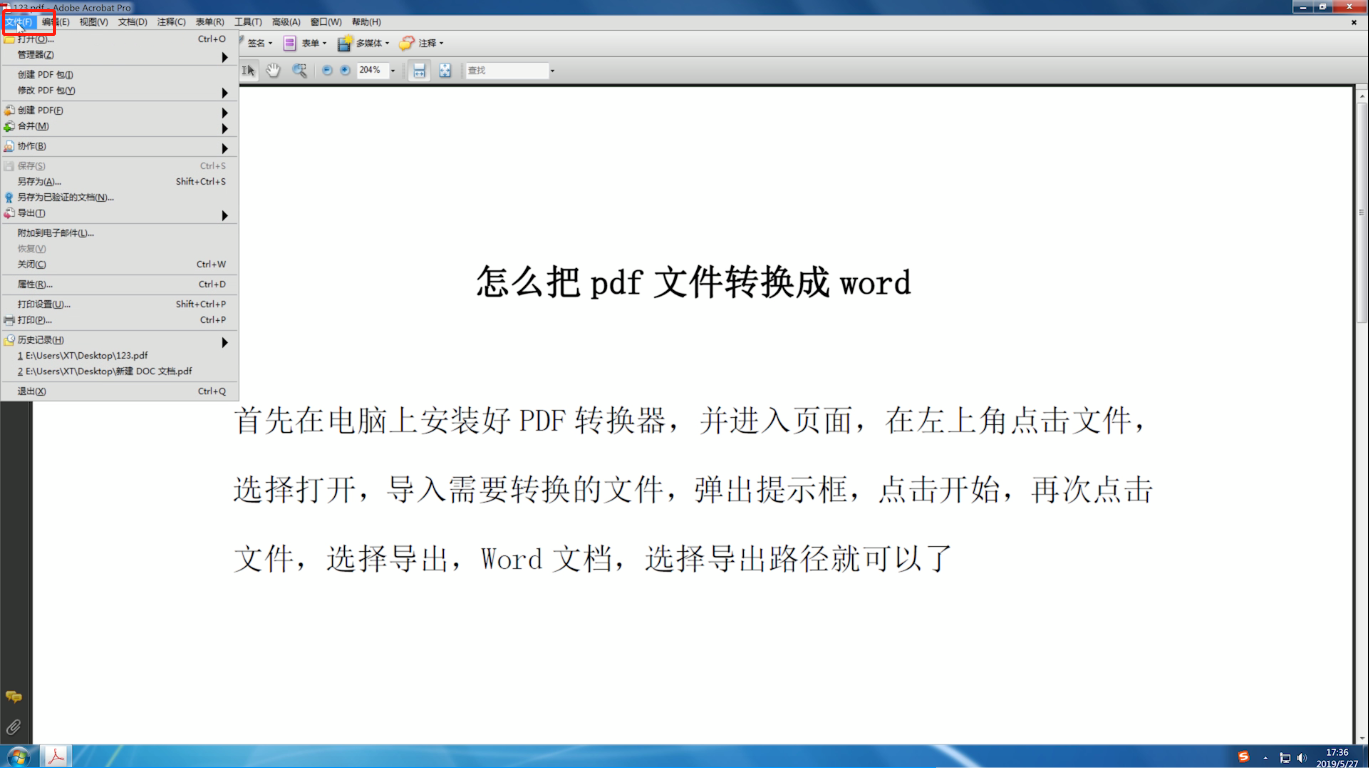Choose 打印(P)... print menu entry
This screenshot has width=1369, height=768.
[119, 320]
